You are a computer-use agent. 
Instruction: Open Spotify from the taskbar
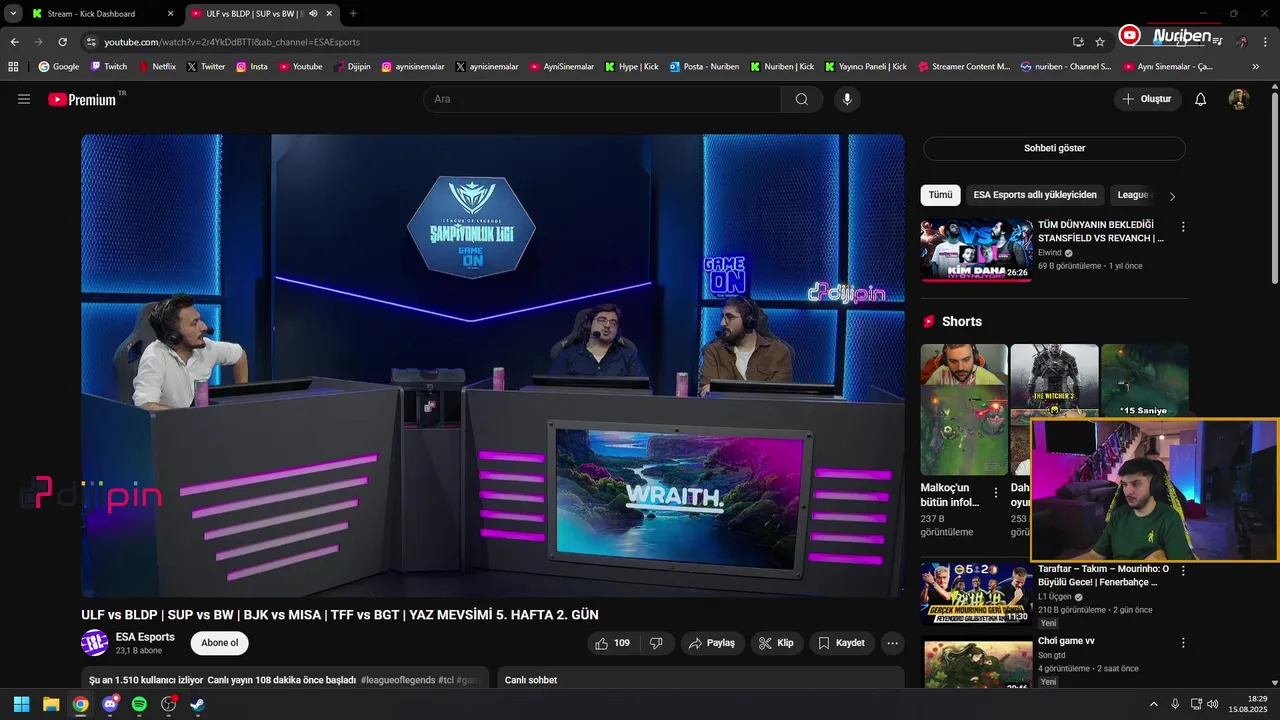139,704
